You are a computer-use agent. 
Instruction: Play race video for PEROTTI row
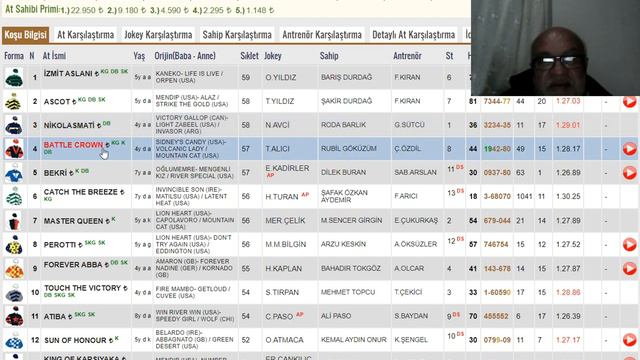pyautogui.click(x=629, y=244)
